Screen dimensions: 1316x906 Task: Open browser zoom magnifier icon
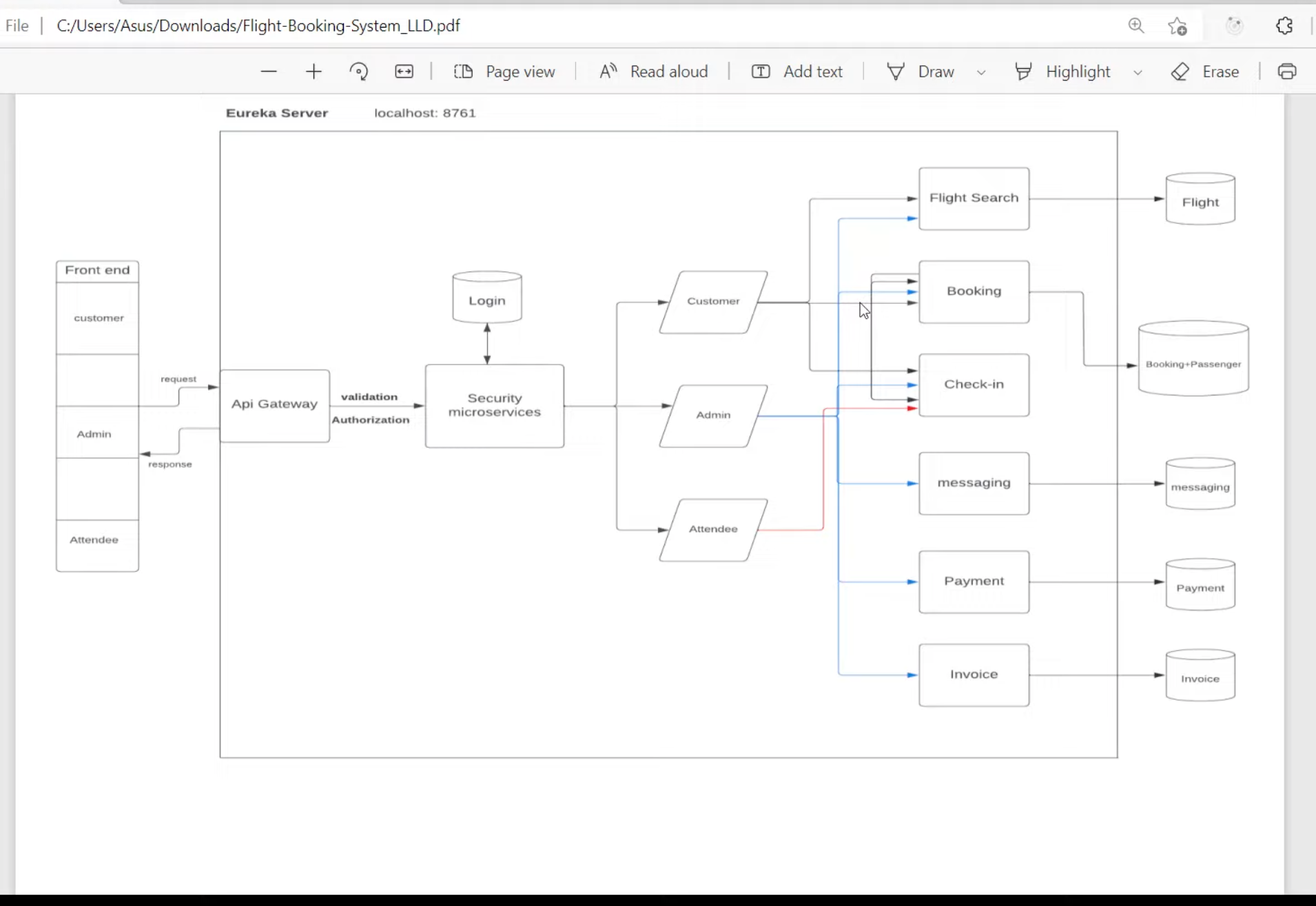coord(1136,26)
